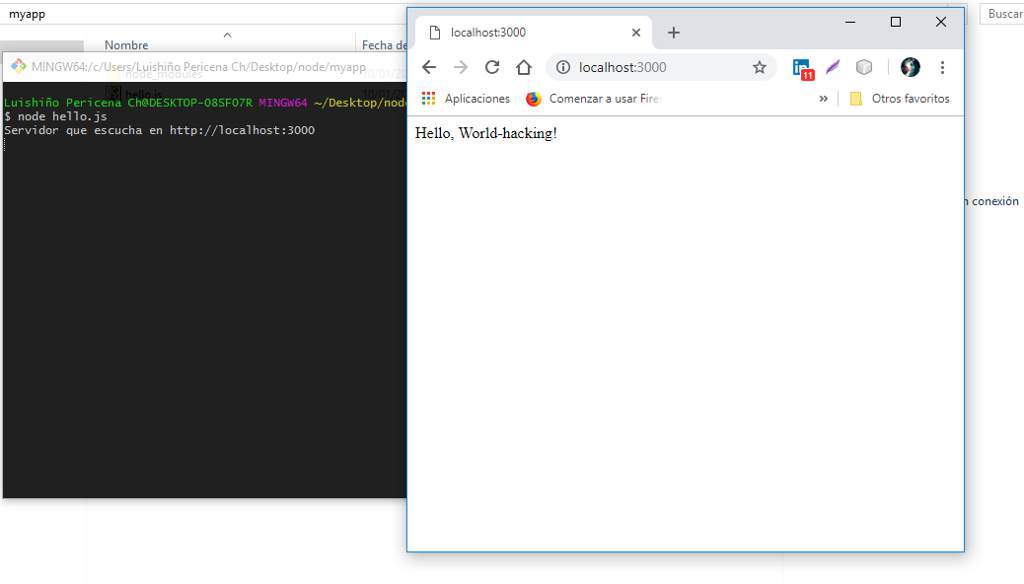Screen dimensions: 1024x584
Task: Click the grayed forward navigation arrow
Action: tap(460, 67)
